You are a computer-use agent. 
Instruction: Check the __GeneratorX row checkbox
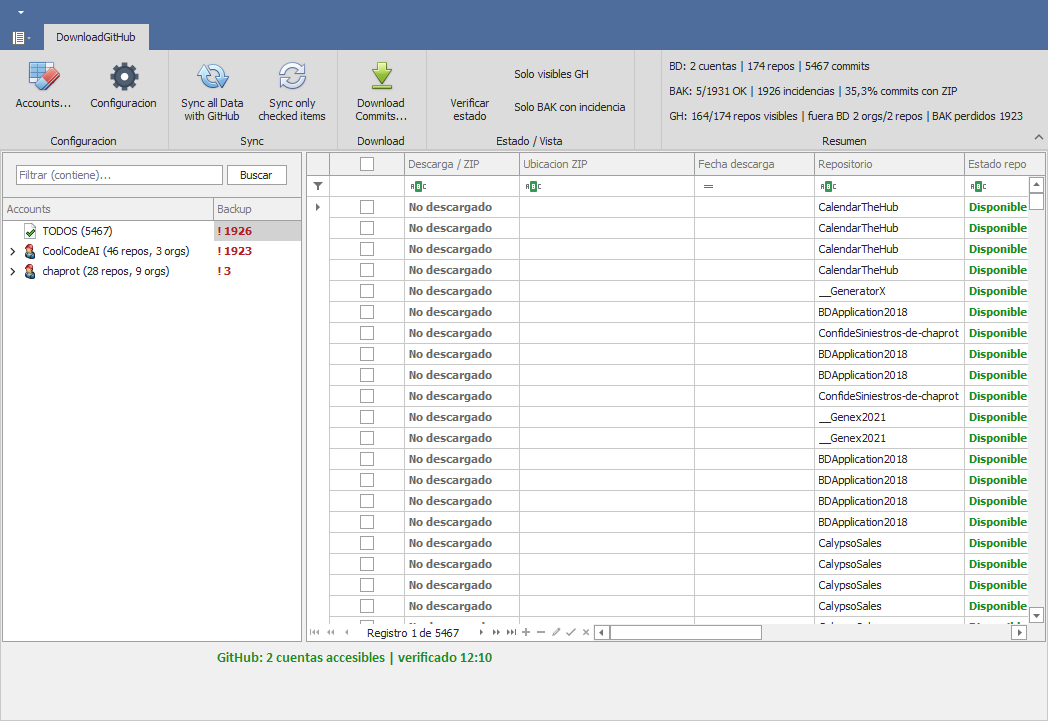pos(367,291)
